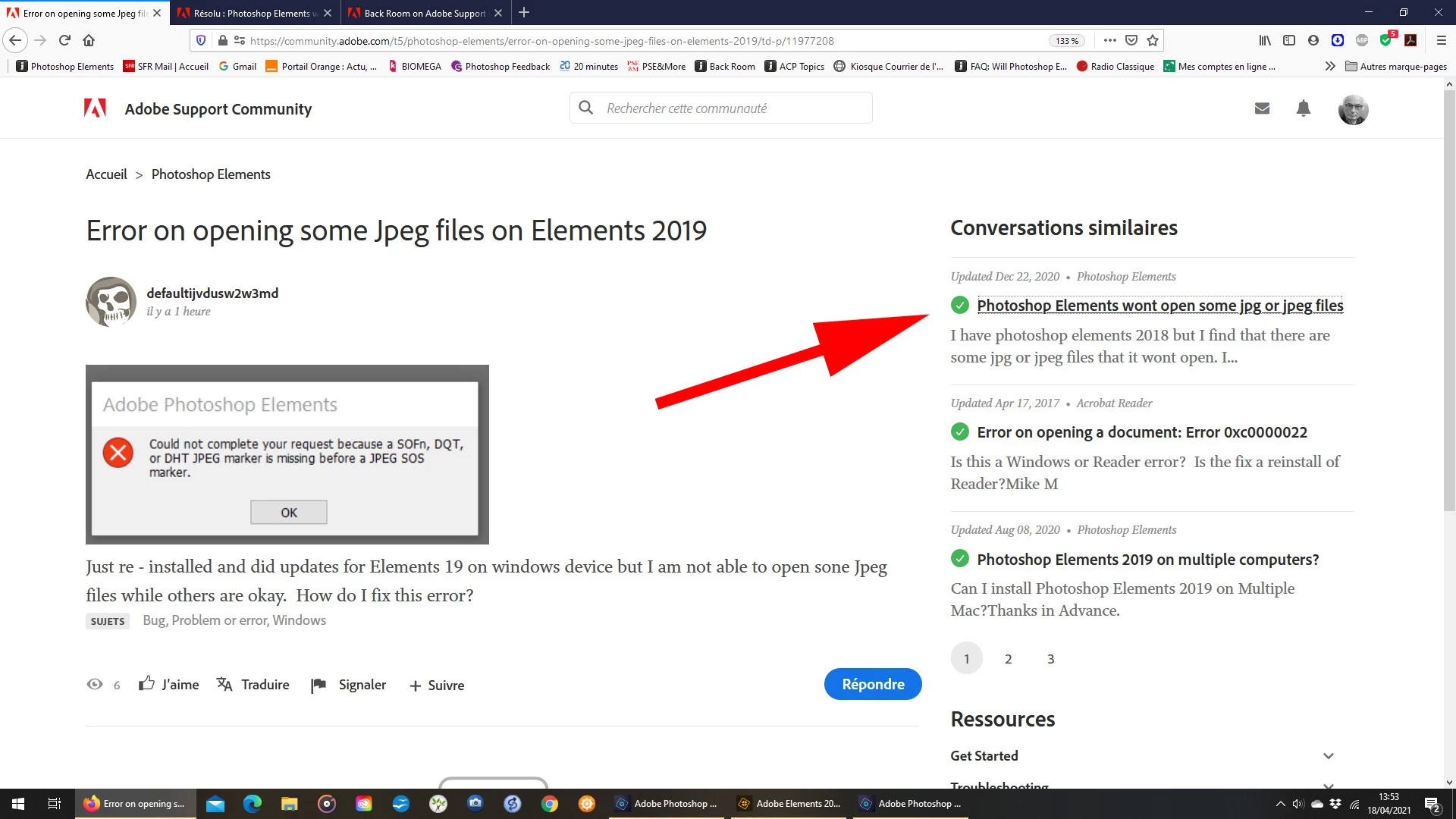
Task: Click the Adobe logo in the page header
Action: 95,108
